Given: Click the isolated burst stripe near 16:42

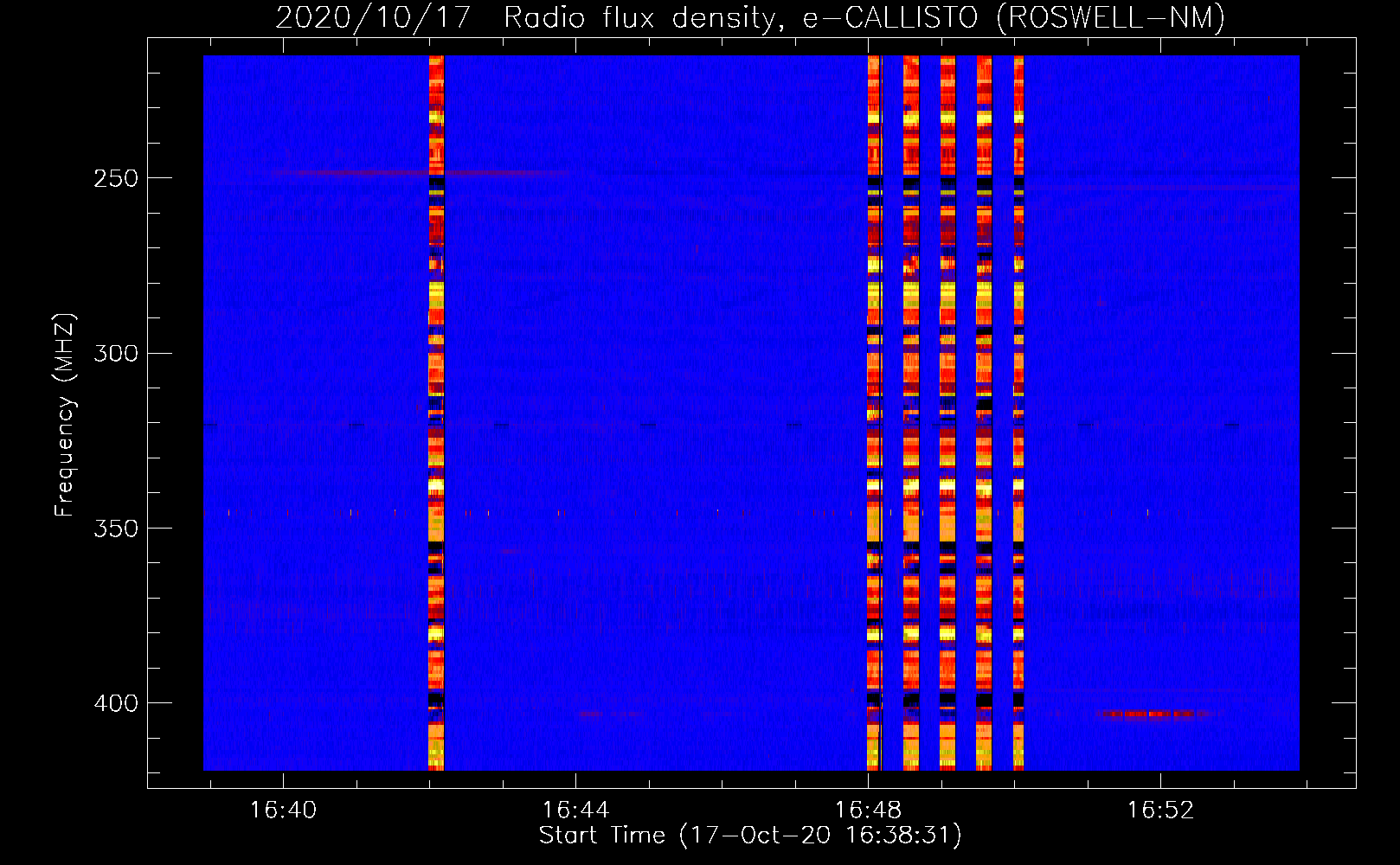Looking at the screenshot, I should [x=436, y=413].
